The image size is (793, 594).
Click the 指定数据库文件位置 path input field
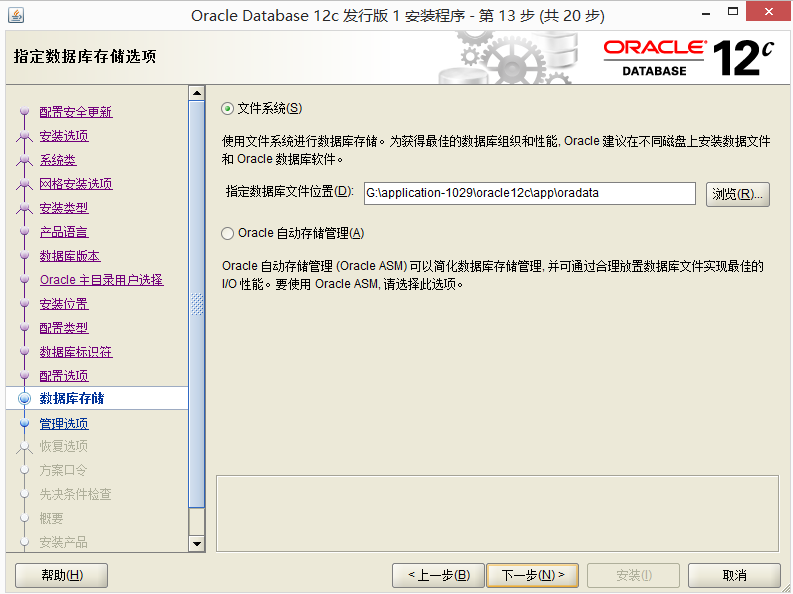(530, 194)
